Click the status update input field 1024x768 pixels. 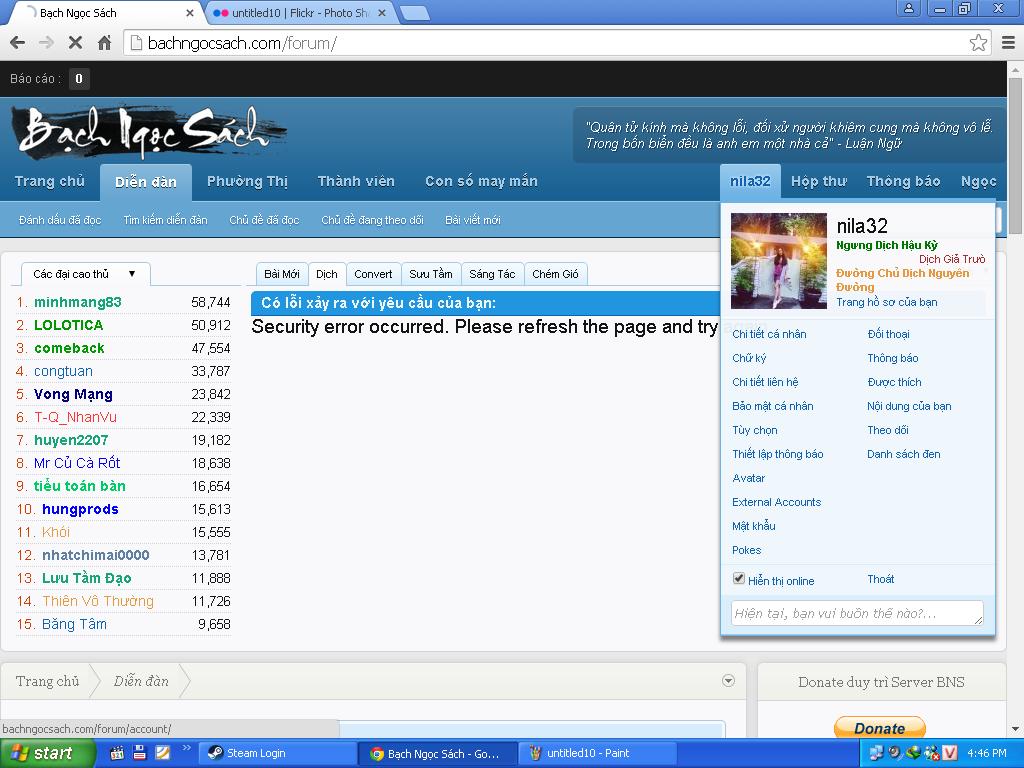[x=856, y=613]
